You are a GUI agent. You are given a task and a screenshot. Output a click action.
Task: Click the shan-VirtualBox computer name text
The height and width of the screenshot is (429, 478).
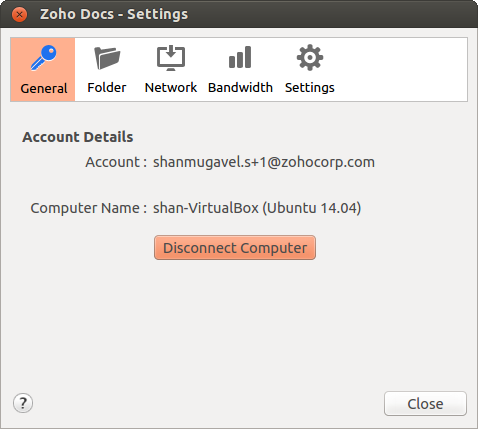coord(257,208)
